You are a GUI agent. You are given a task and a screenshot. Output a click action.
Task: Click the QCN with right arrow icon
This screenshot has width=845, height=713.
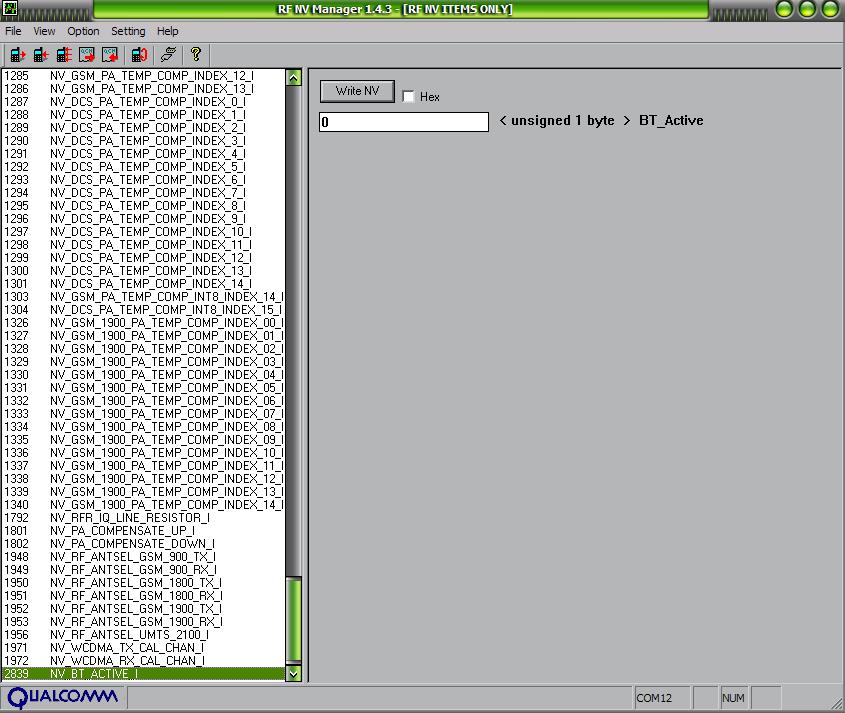click(x=87, y=54)
